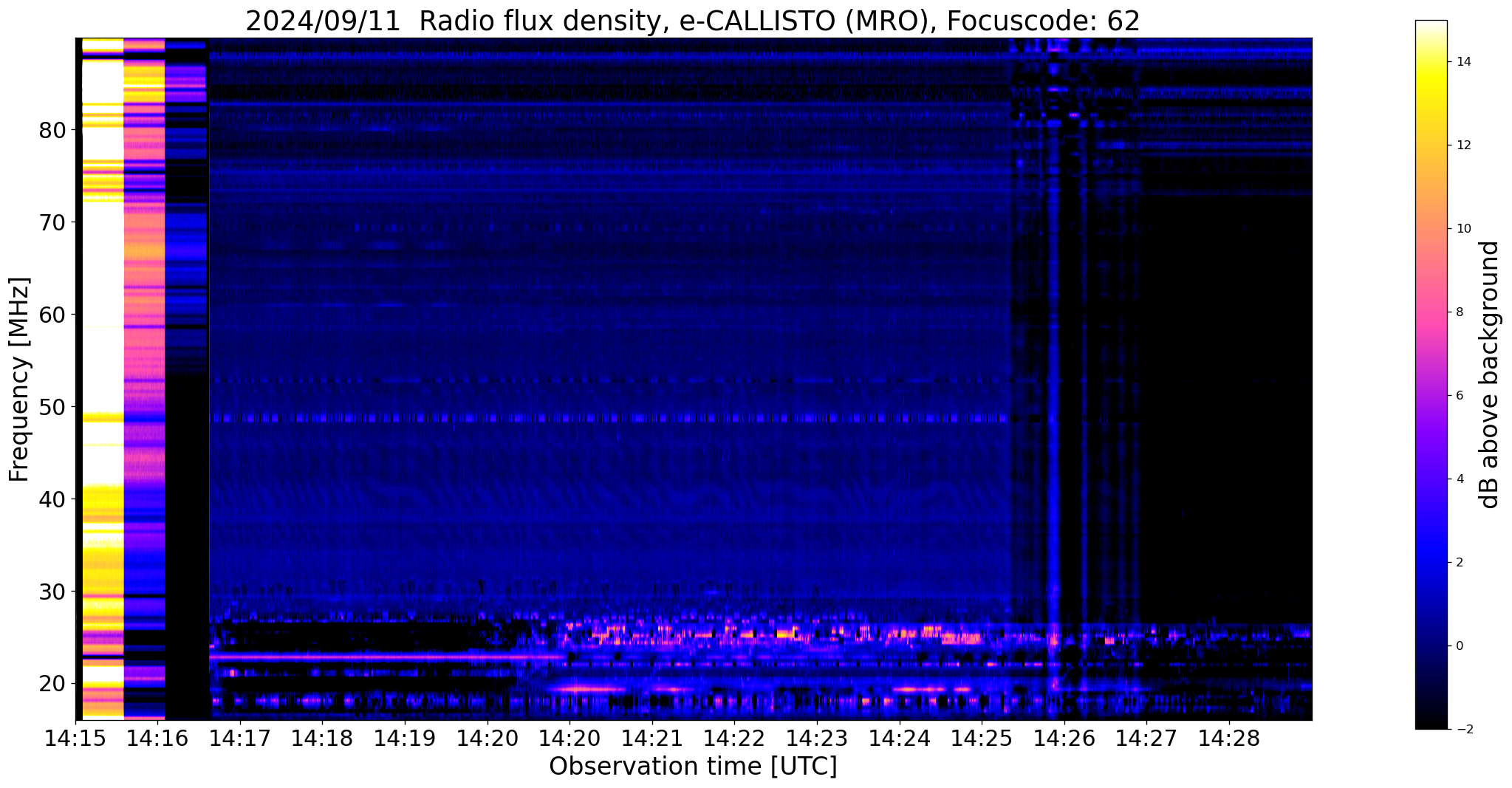This screenshot has height=788, width=1512.
Task: Click the colorbar tick label 2
Action: pyautogui.click(x=1458, y=563)
